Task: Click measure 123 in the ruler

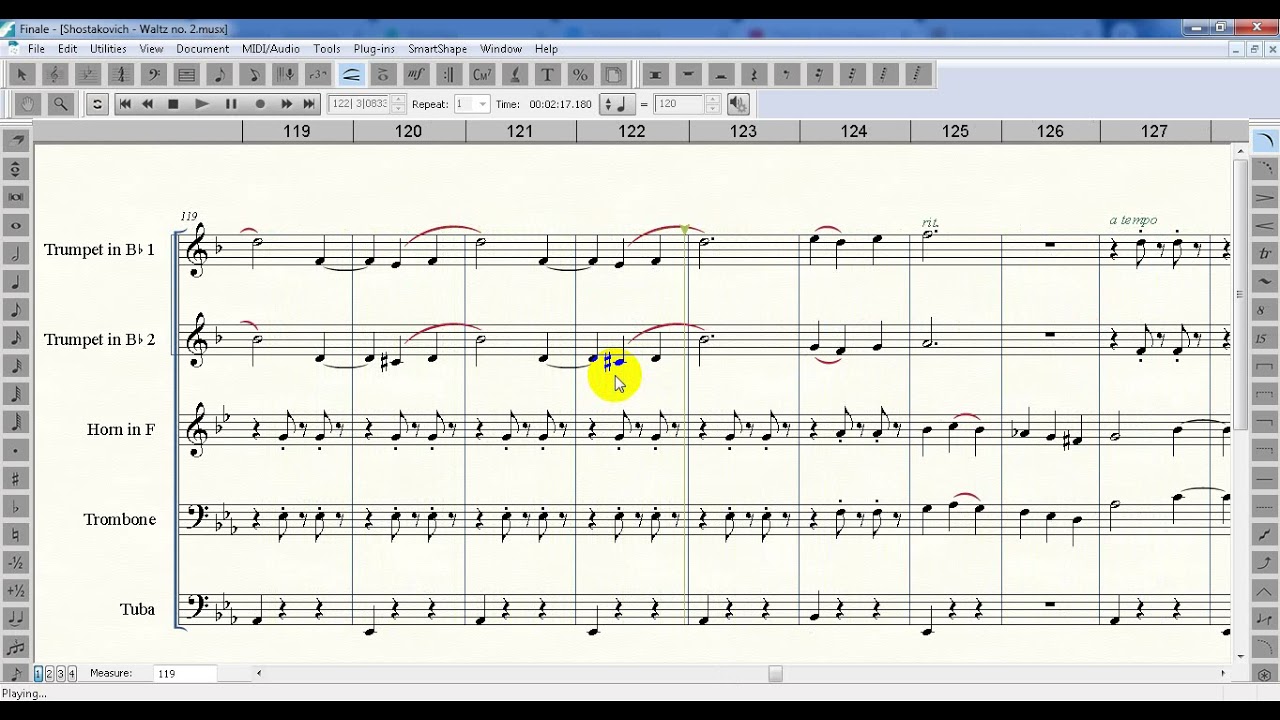Action: pyautogui.click(x=743, y=131)
